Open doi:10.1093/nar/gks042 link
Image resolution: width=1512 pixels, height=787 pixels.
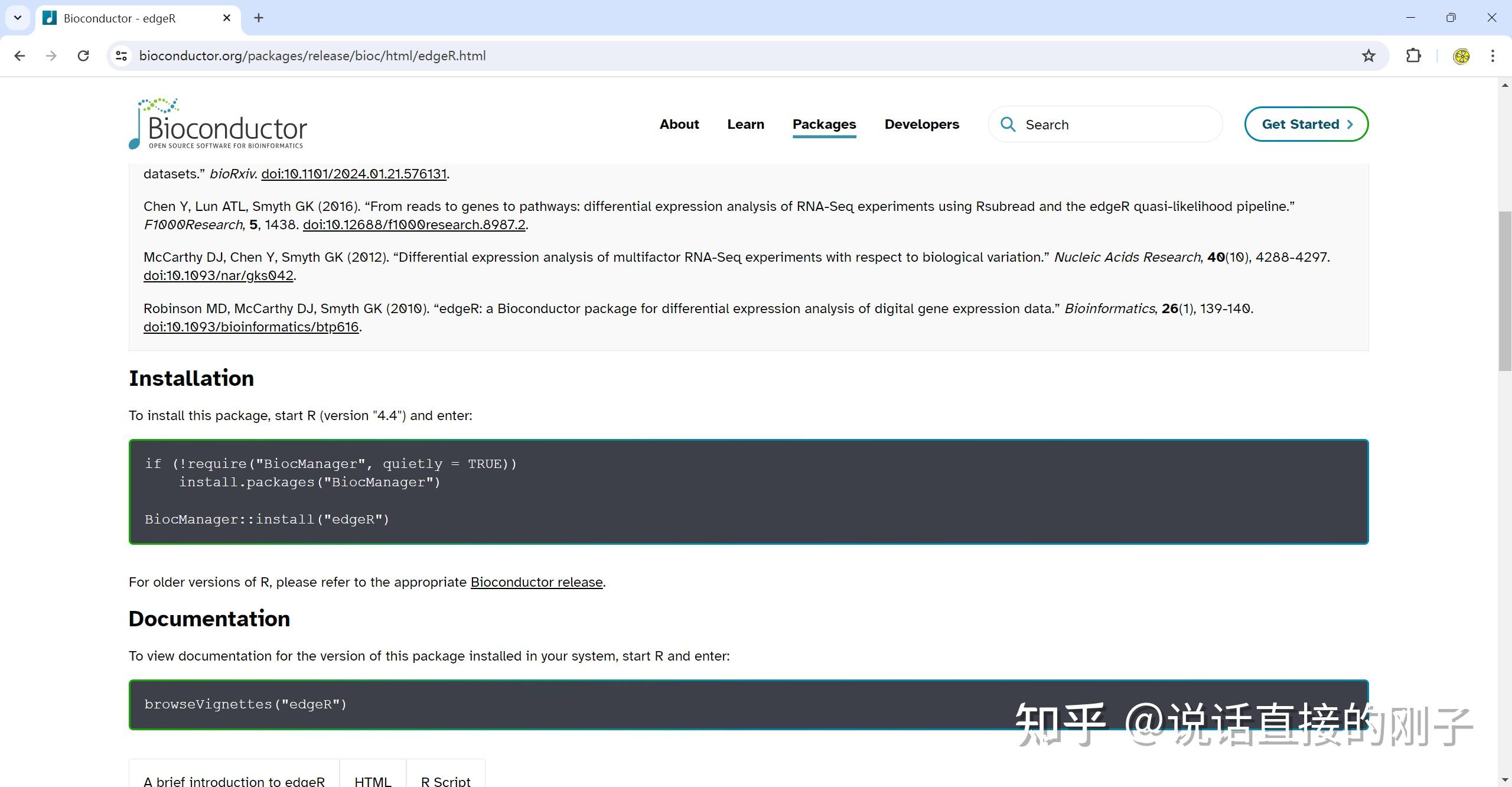pyautogui.click(x=219, y=275)
